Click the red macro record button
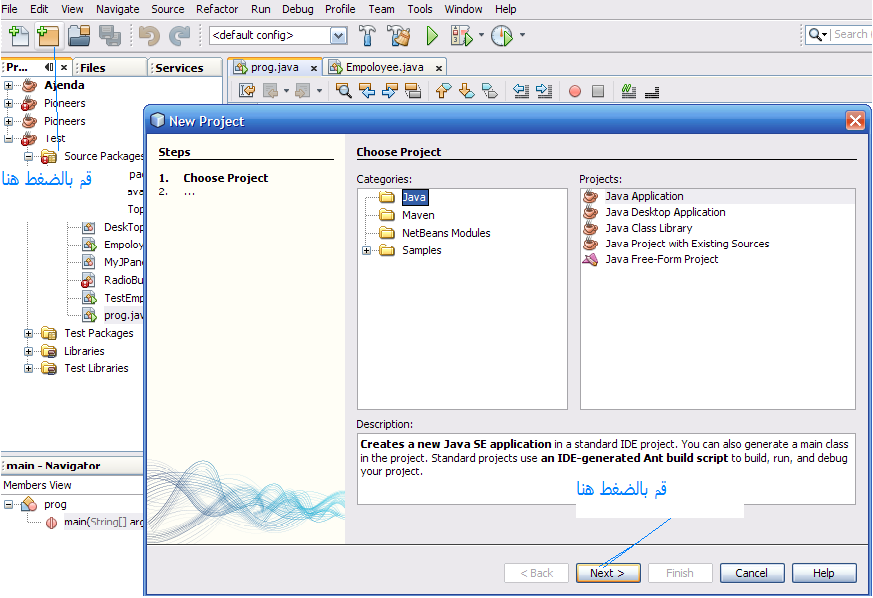The image size is (873, 598). tap(575, 91)
